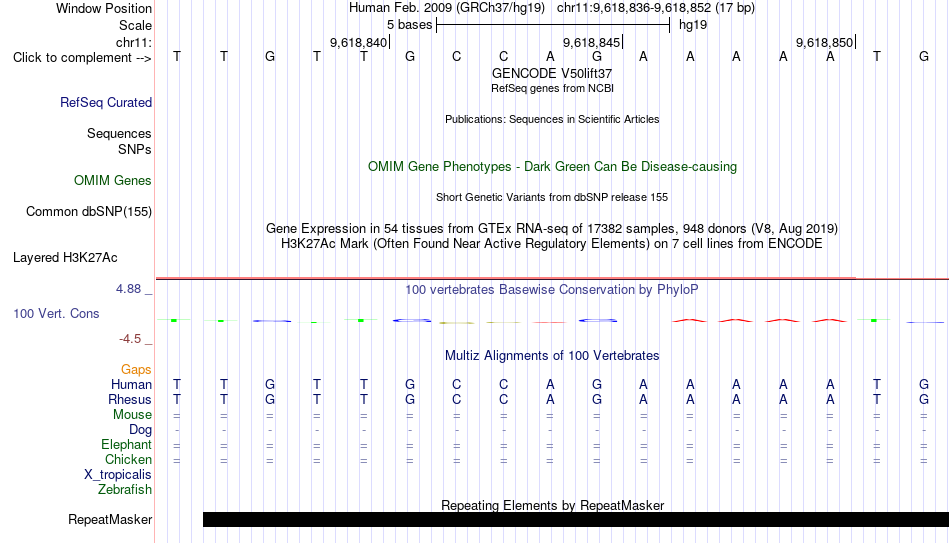Click the 9,618,850 ruler position marker

point(825,42)
